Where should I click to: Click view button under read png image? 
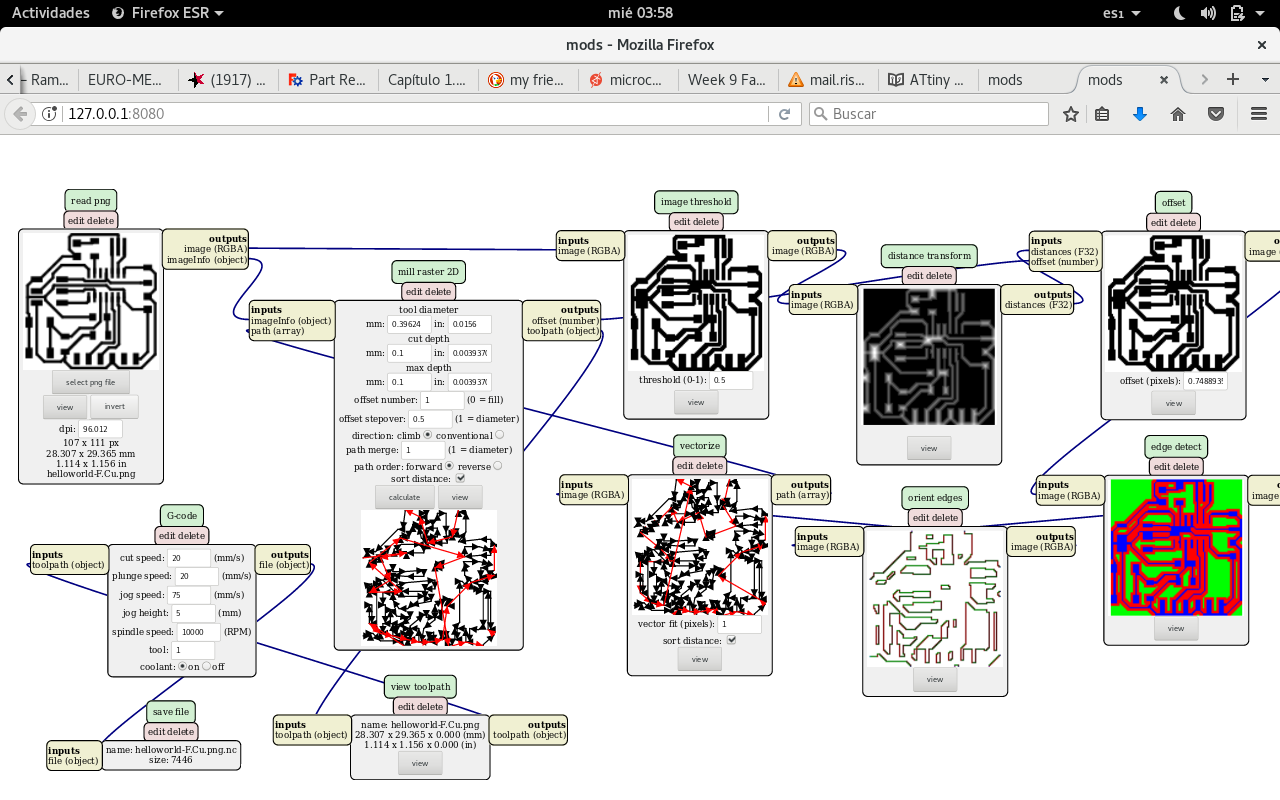click(65, 407)
